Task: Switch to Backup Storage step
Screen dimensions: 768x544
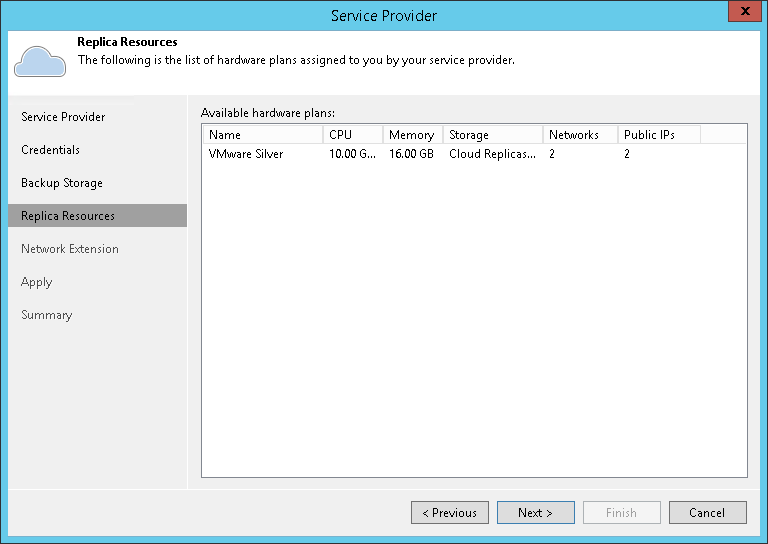Action: click(x=62, y=183)
